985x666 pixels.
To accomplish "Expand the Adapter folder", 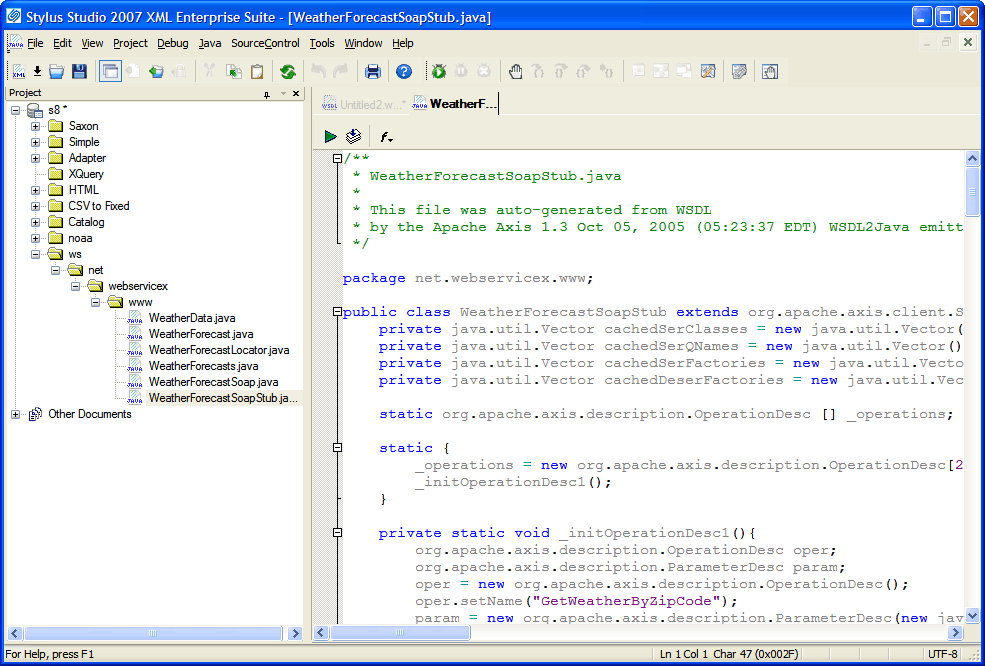I will pyautogui.click(x=36, y=158).
